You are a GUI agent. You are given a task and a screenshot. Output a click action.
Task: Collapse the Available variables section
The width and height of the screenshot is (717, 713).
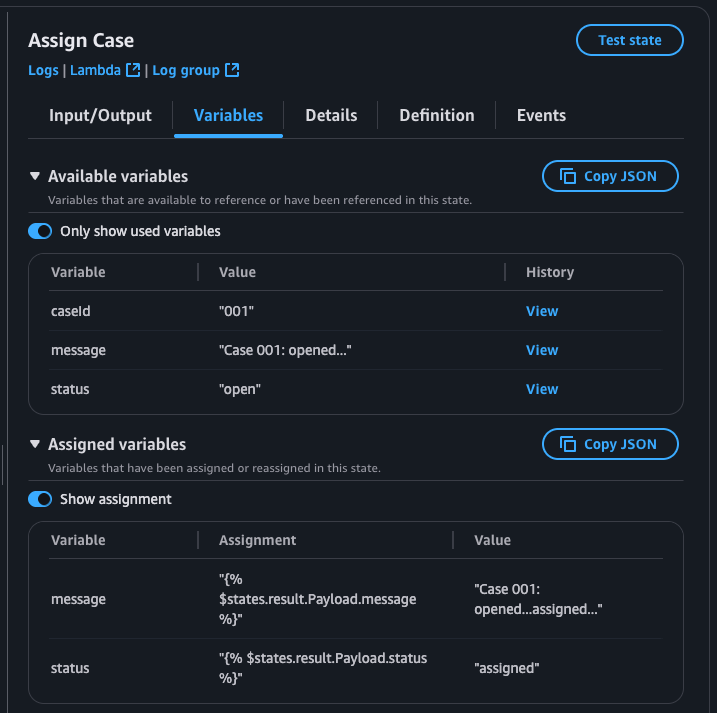pyautogui.click(x=35, y=176)
